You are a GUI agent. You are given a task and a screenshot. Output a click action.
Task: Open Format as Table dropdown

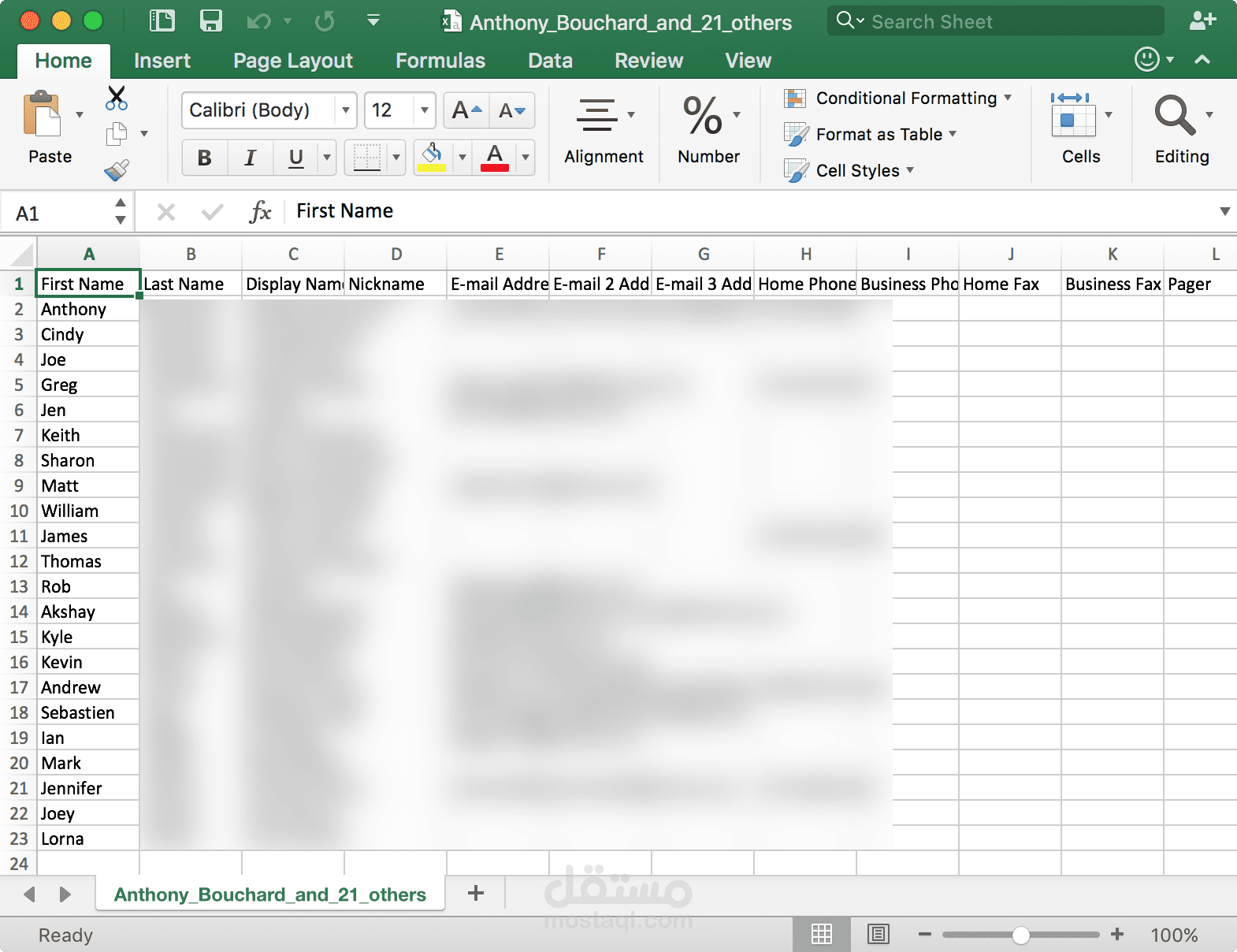pyautogui.click(x=871, y=135)
